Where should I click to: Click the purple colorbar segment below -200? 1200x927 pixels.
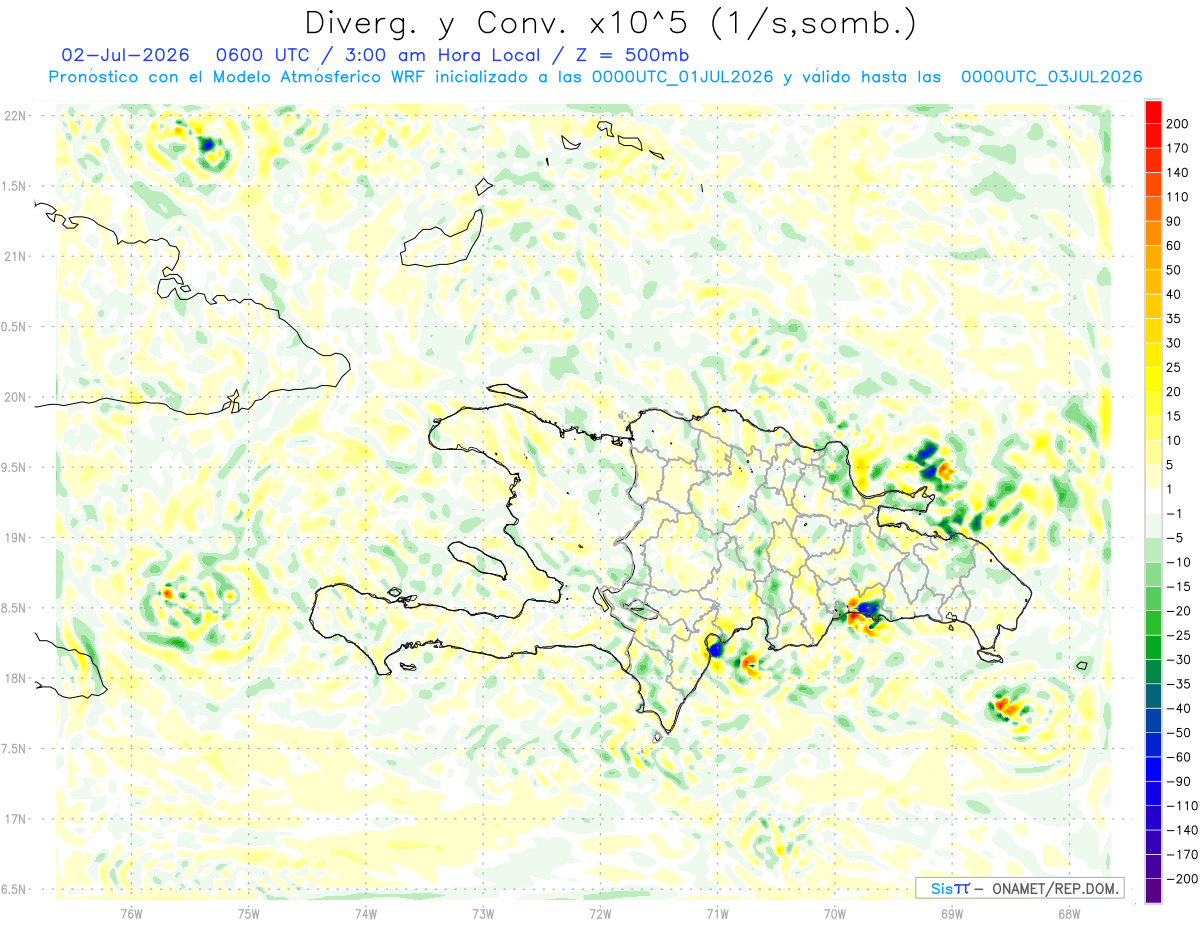(x=1153, y=891)
